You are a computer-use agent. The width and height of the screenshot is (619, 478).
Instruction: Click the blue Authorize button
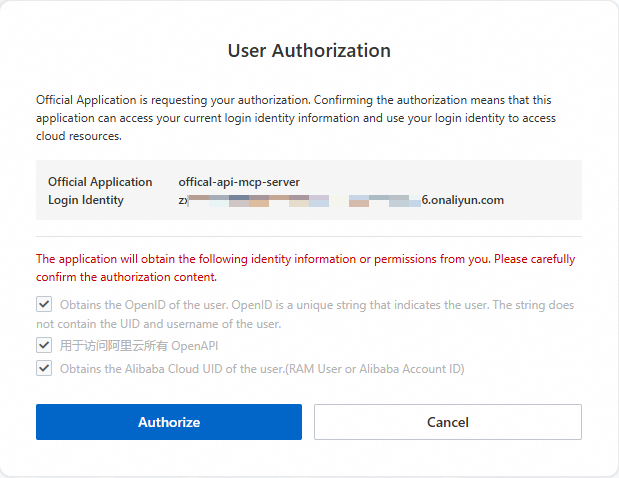click(168, 422)
